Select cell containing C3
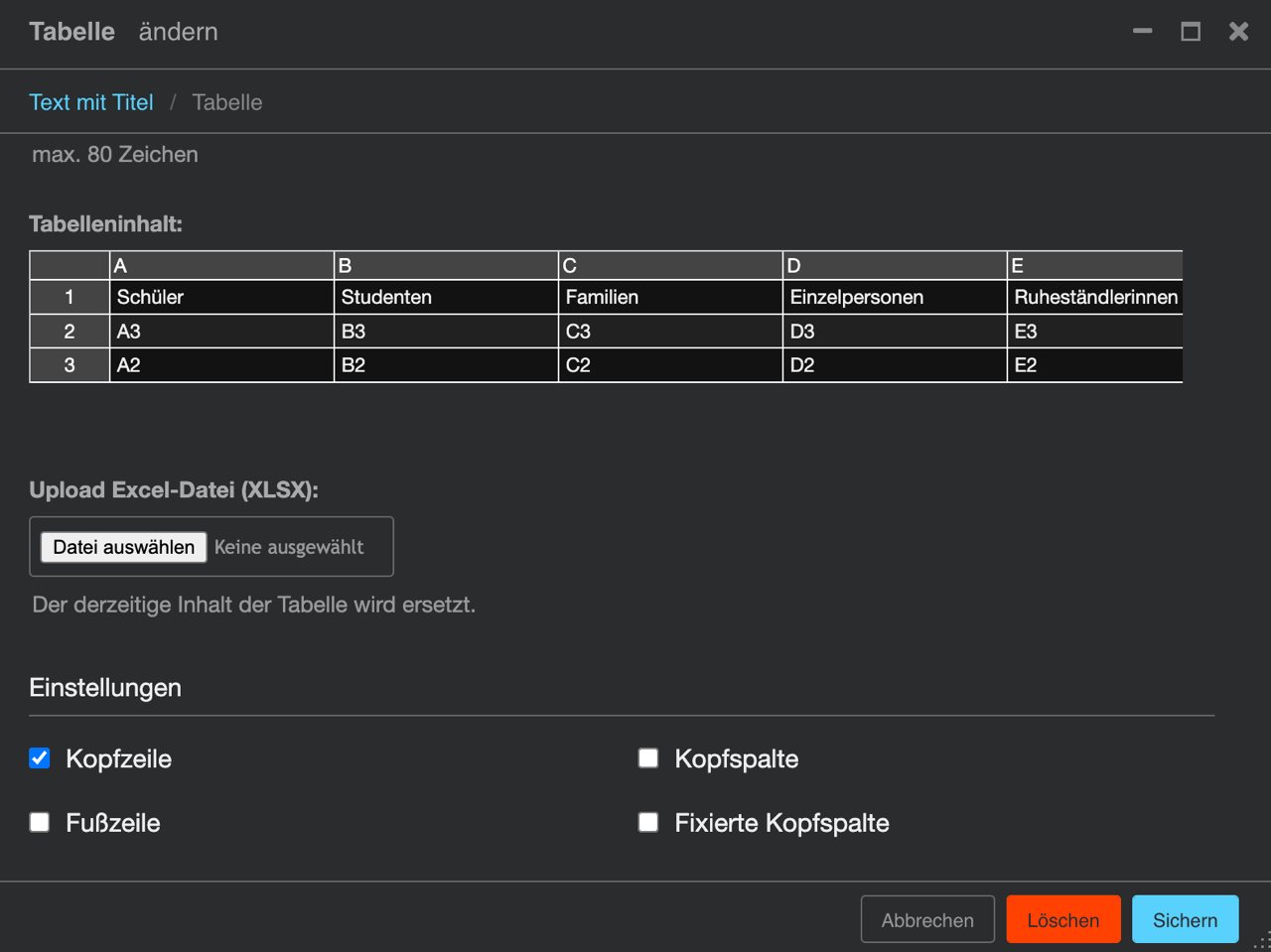This screenshot has height=952, width=1271. coord(670,332)
